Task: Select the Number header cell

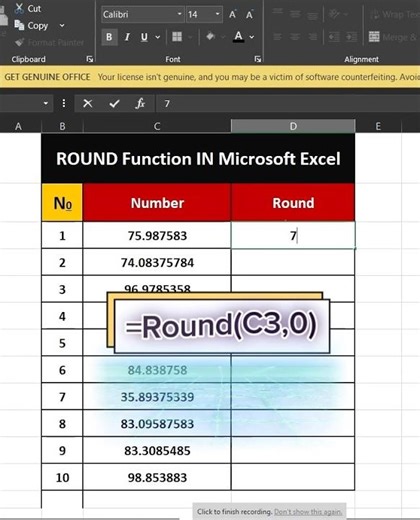Action: [x=157, y=203]
